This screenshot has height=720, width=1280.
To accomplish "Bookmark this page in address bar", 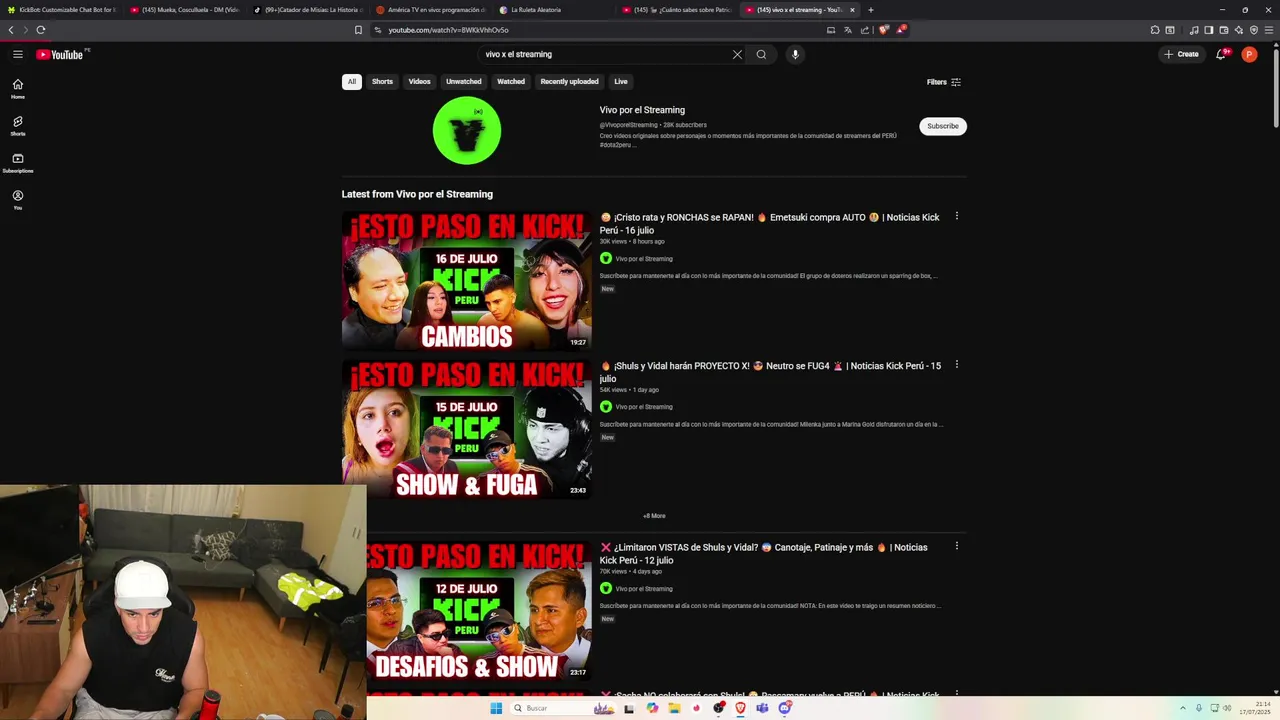I will pyautogui.click(x=358, y=30).
